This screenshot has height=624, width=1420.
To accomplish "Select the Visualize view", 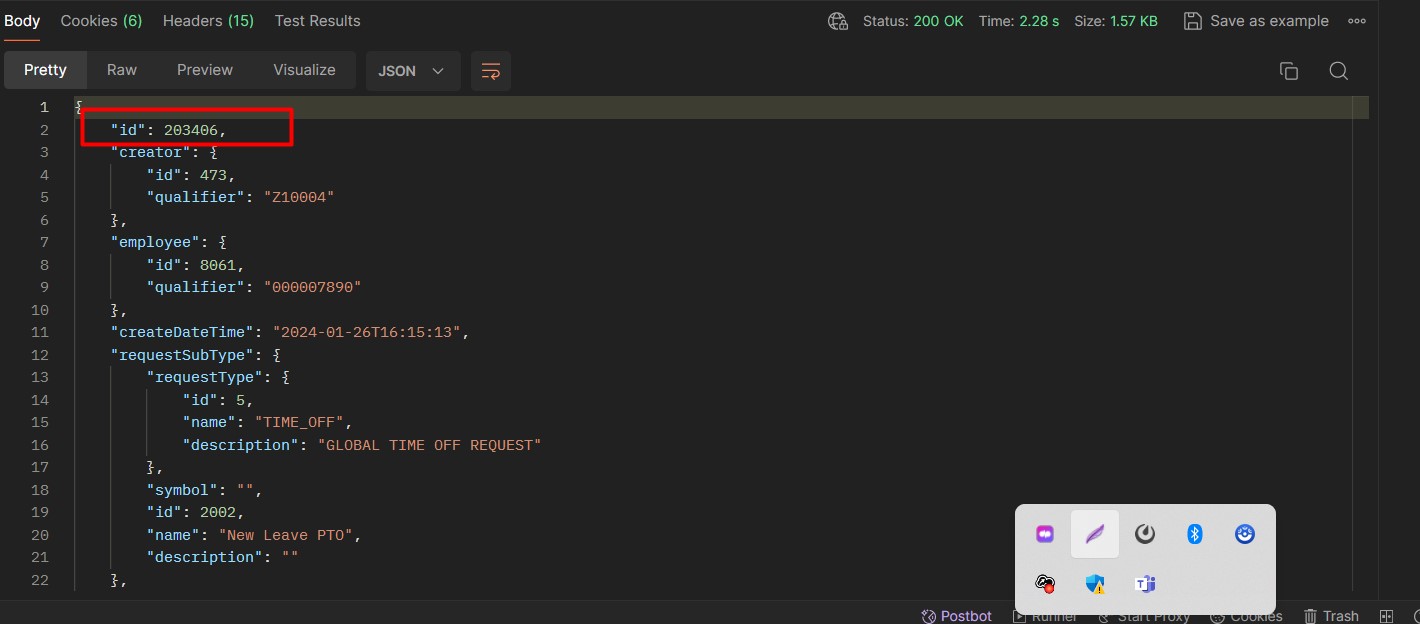I will [x=304, y=70].
